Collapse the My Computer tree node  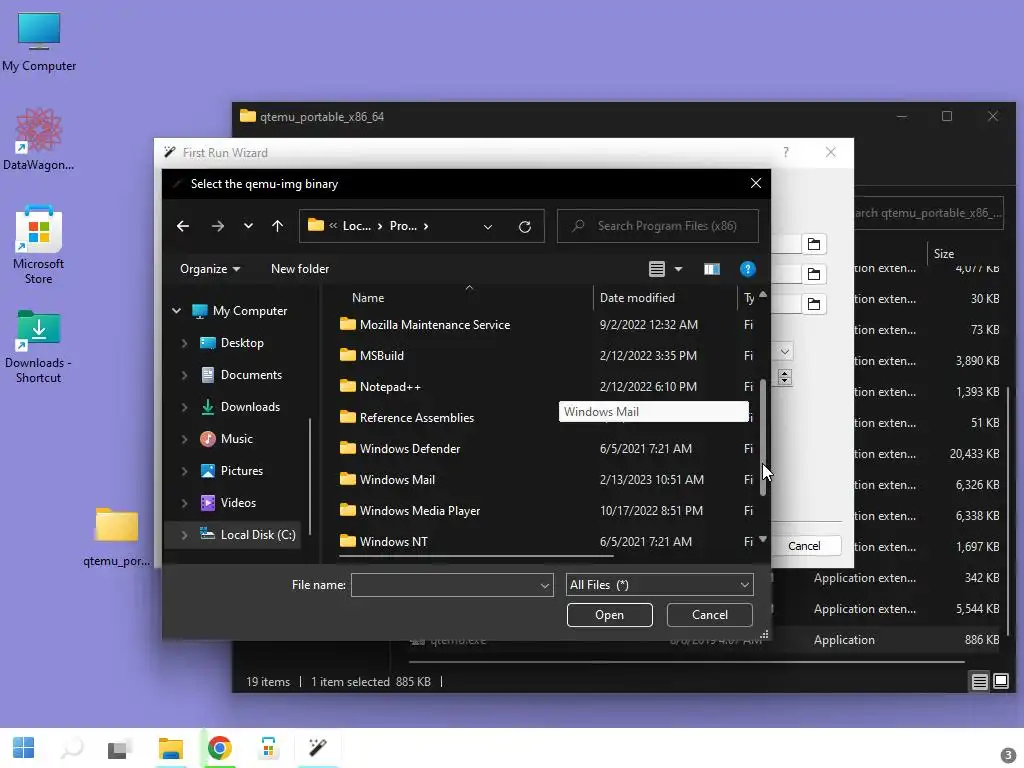click(x=176, y=311)
